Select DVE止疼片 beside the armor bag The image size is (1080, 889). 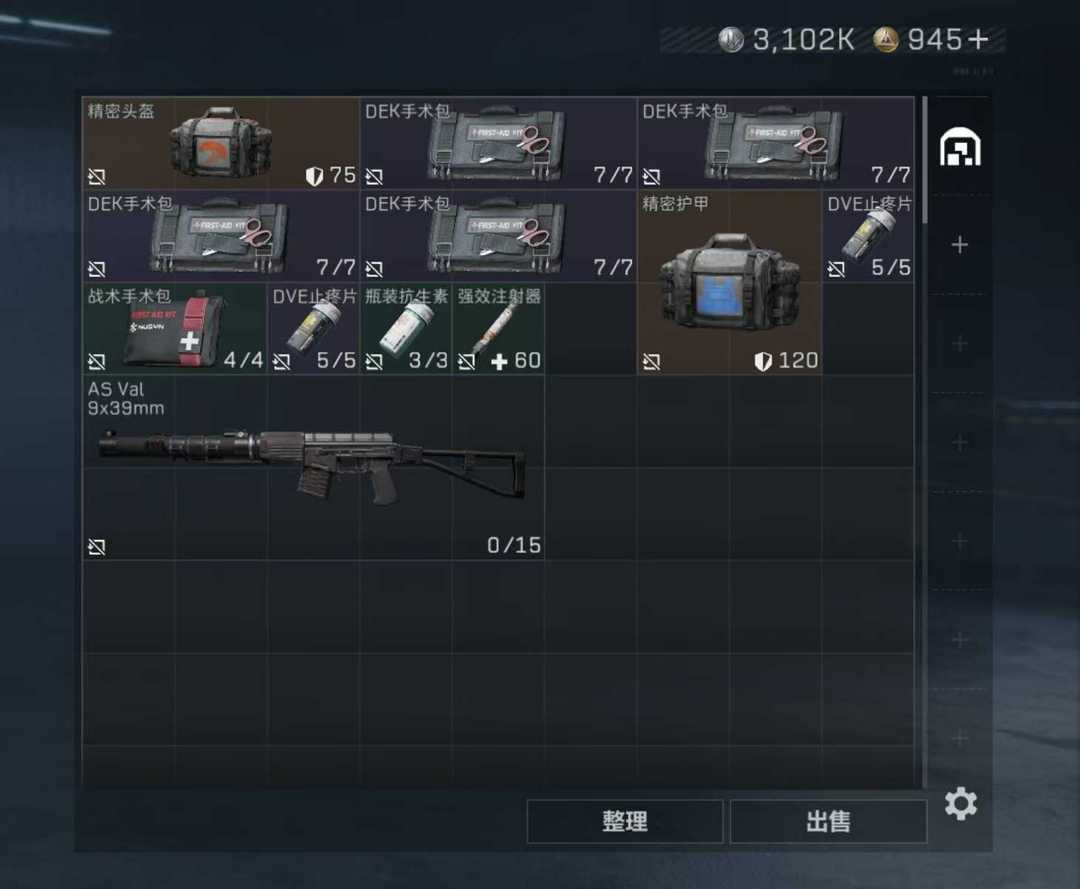pos(869,236)
